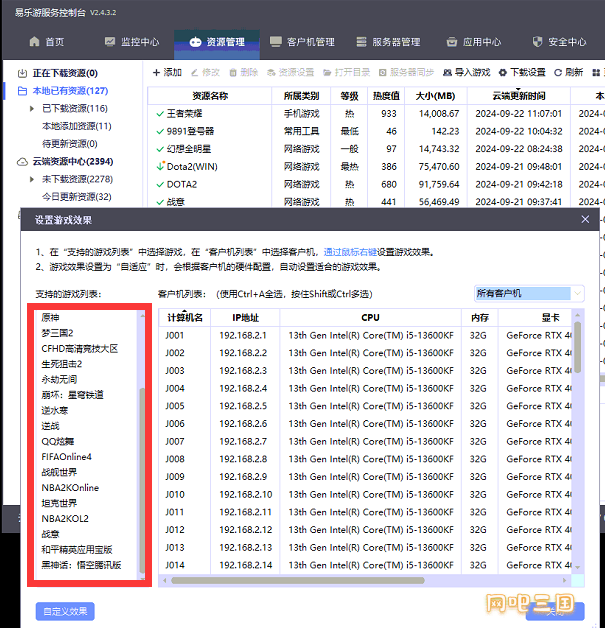Select 黑神话：悟空腾讯版 in games list
The width and height of the screenshot is (605, 628).
point(81,565)
